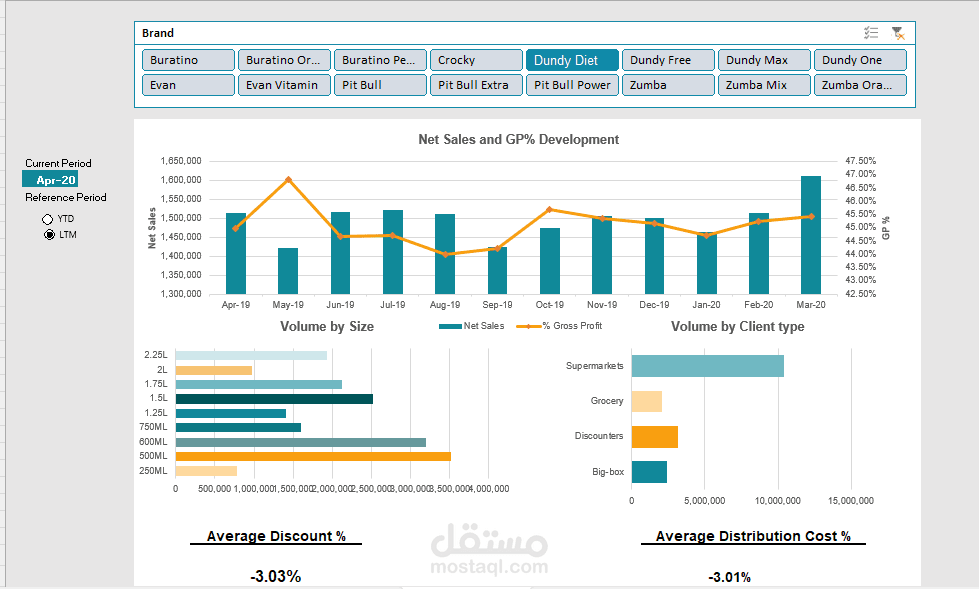The width and height of the screenshot is (979, 589).
Task: Click the 2L volume bar
Action: 214,370
